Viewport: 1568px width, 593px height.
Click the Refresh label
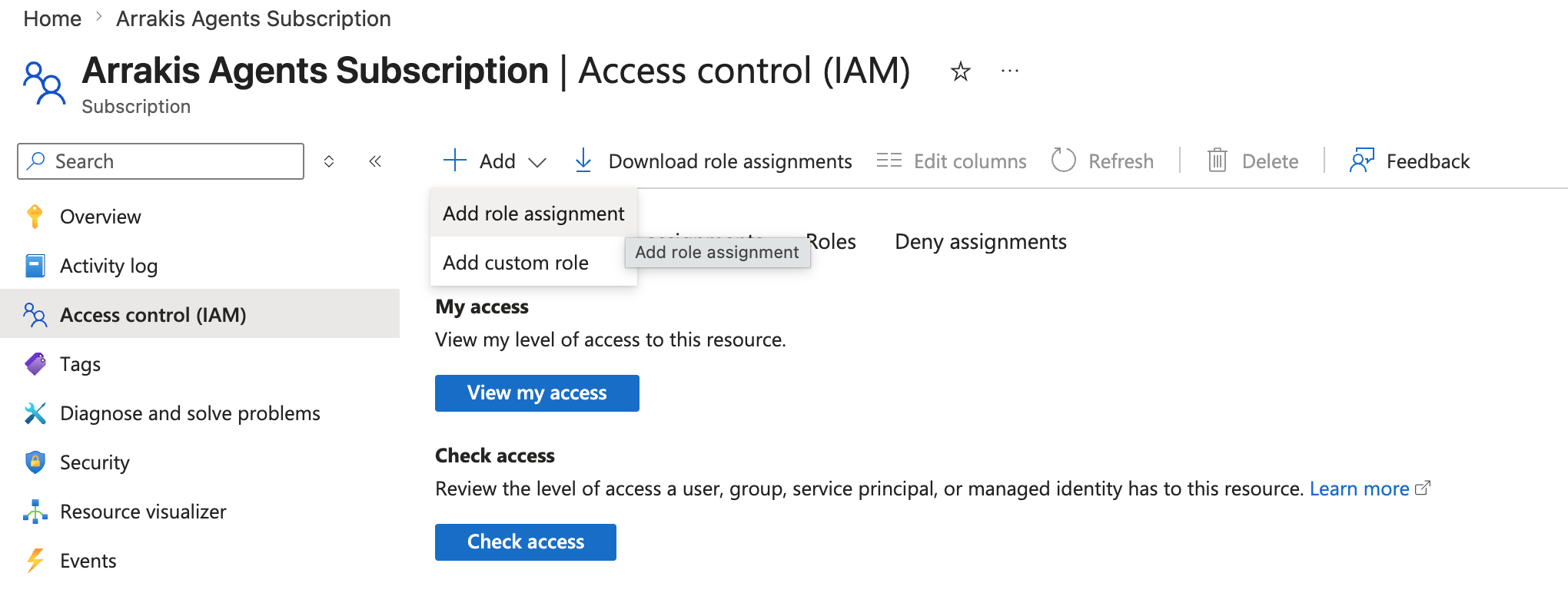1121,161
